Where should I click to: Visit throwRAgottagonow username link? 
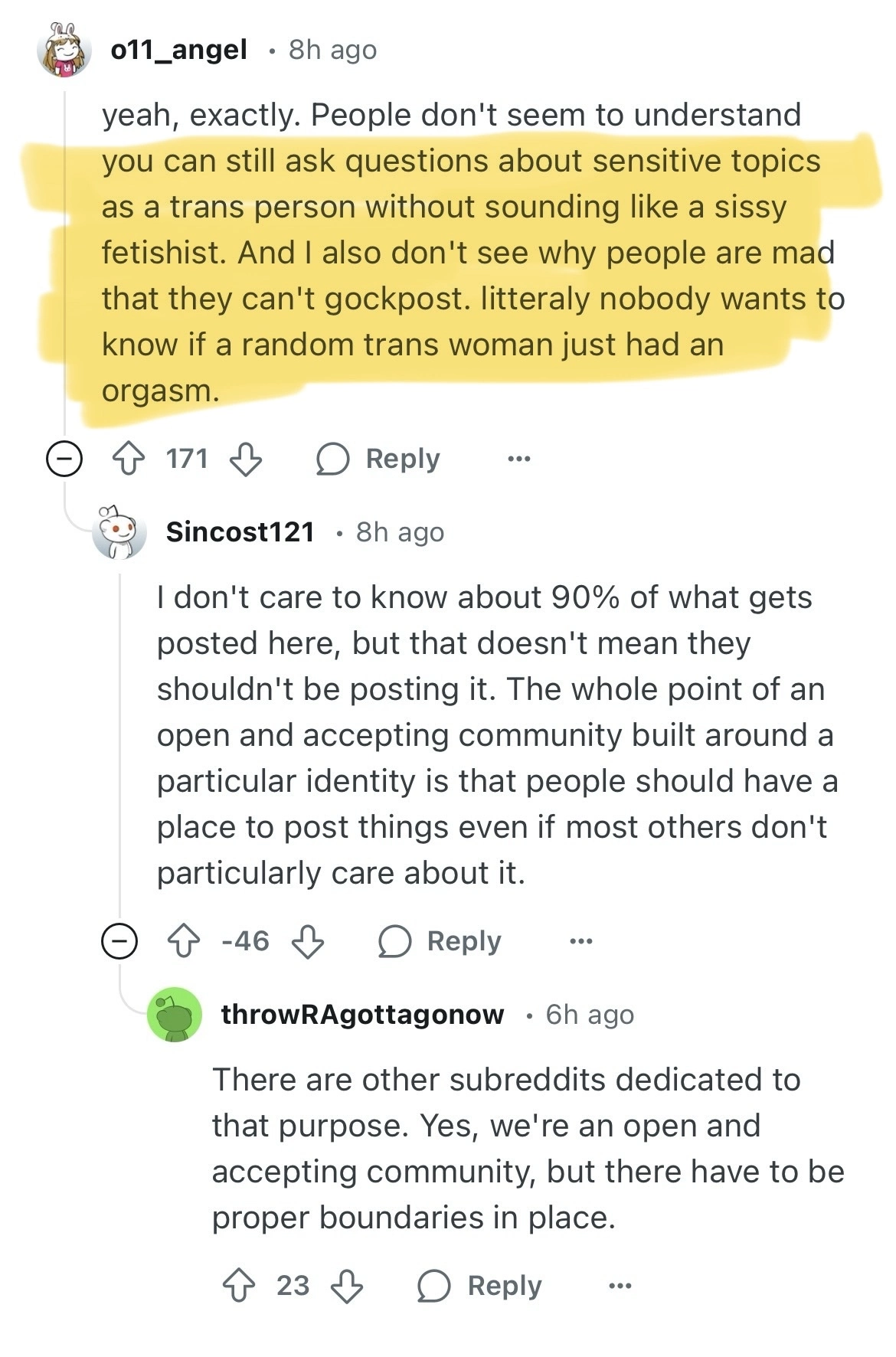[x=362, y=1015]
